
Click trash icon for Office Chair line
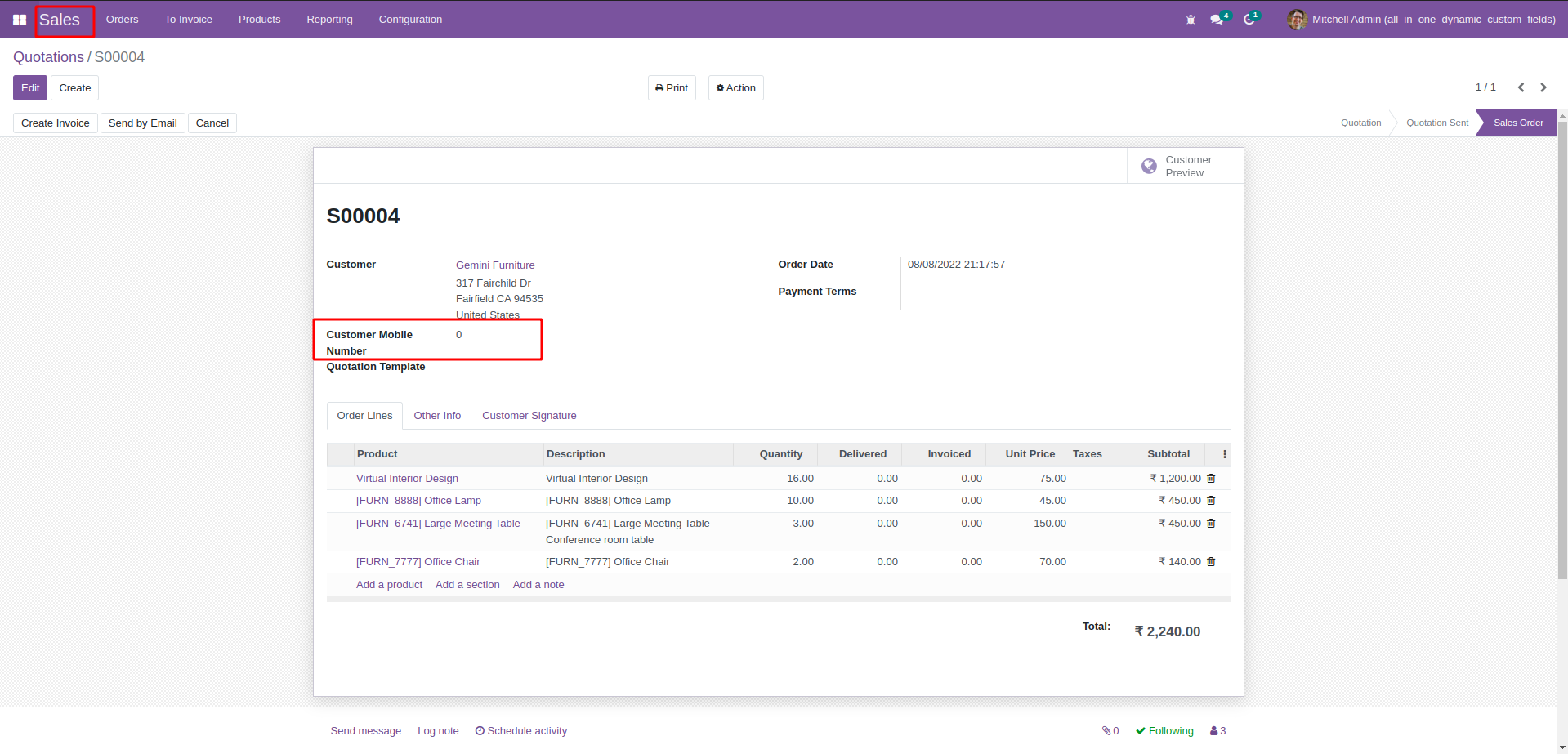[x=1211, y=562]
